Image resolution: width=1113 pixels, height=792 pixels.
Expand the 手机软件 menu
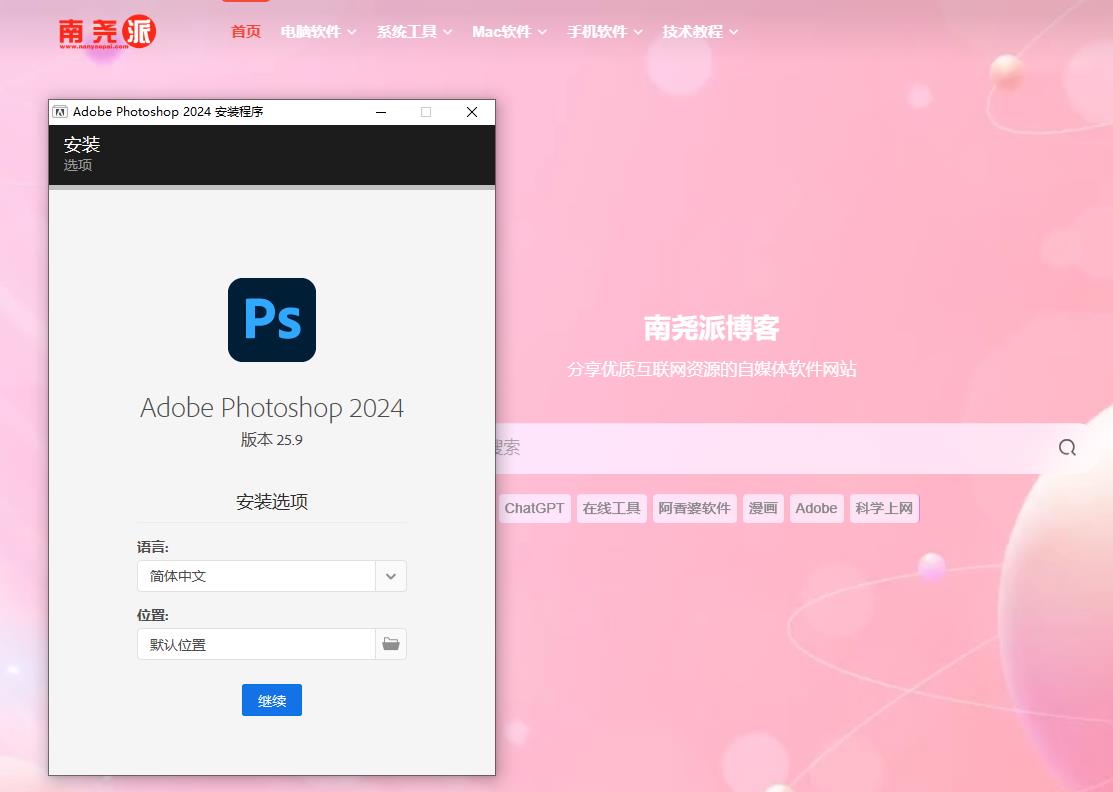click(605, 32)
